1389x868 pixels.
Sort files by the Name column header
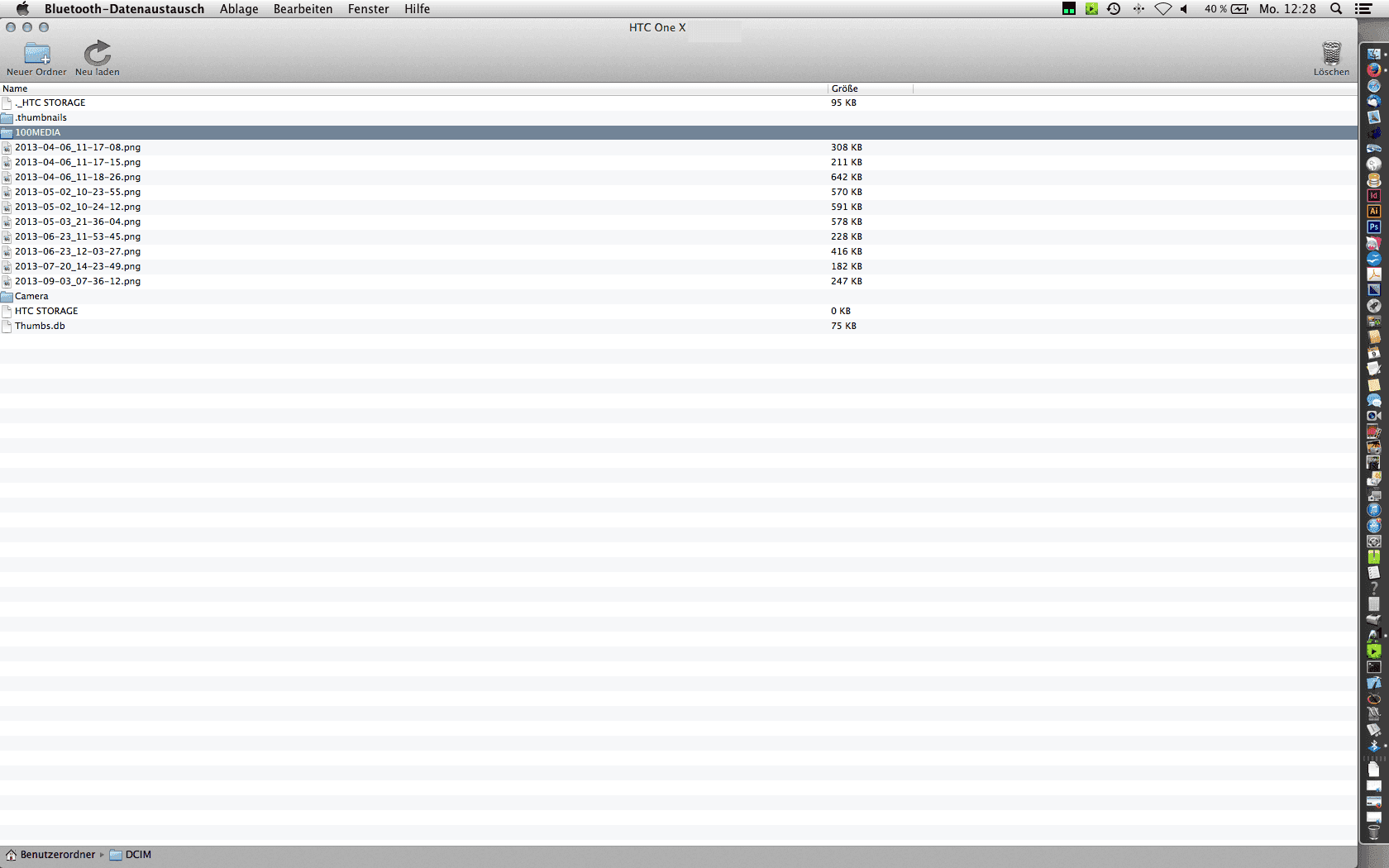[413, 88]
